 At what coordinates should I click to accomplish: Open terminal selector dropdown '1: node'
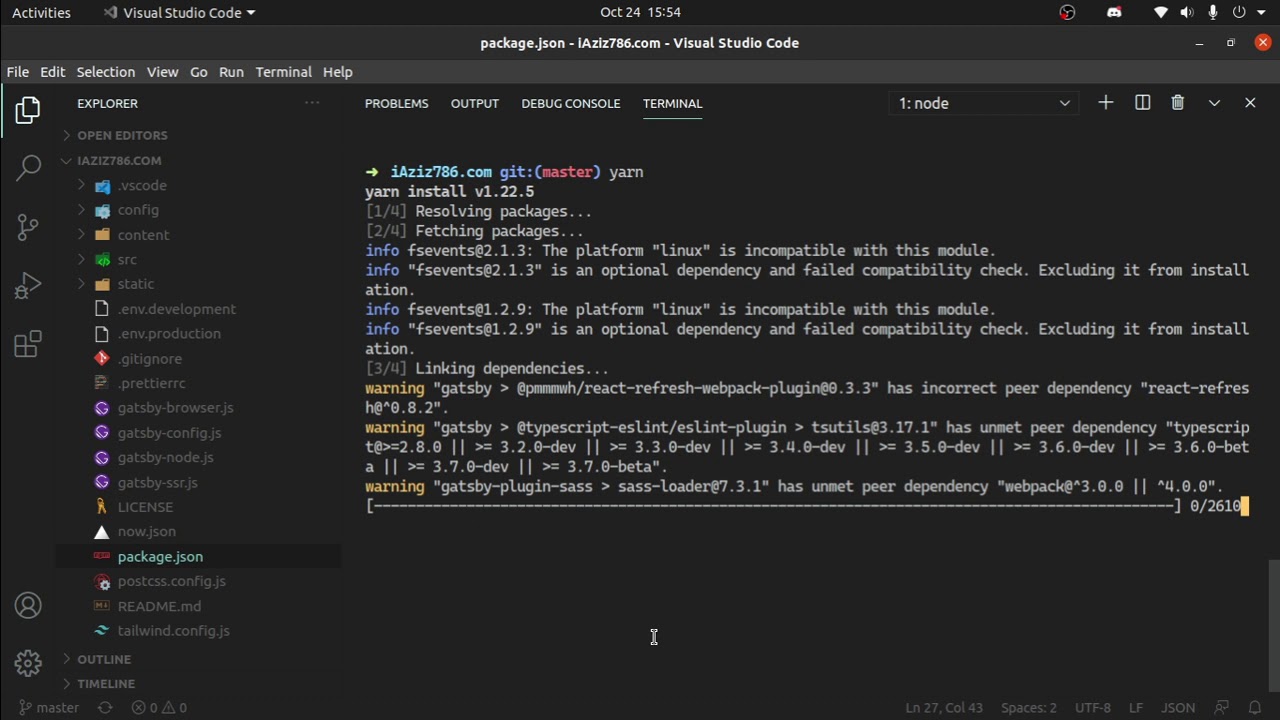984,103
